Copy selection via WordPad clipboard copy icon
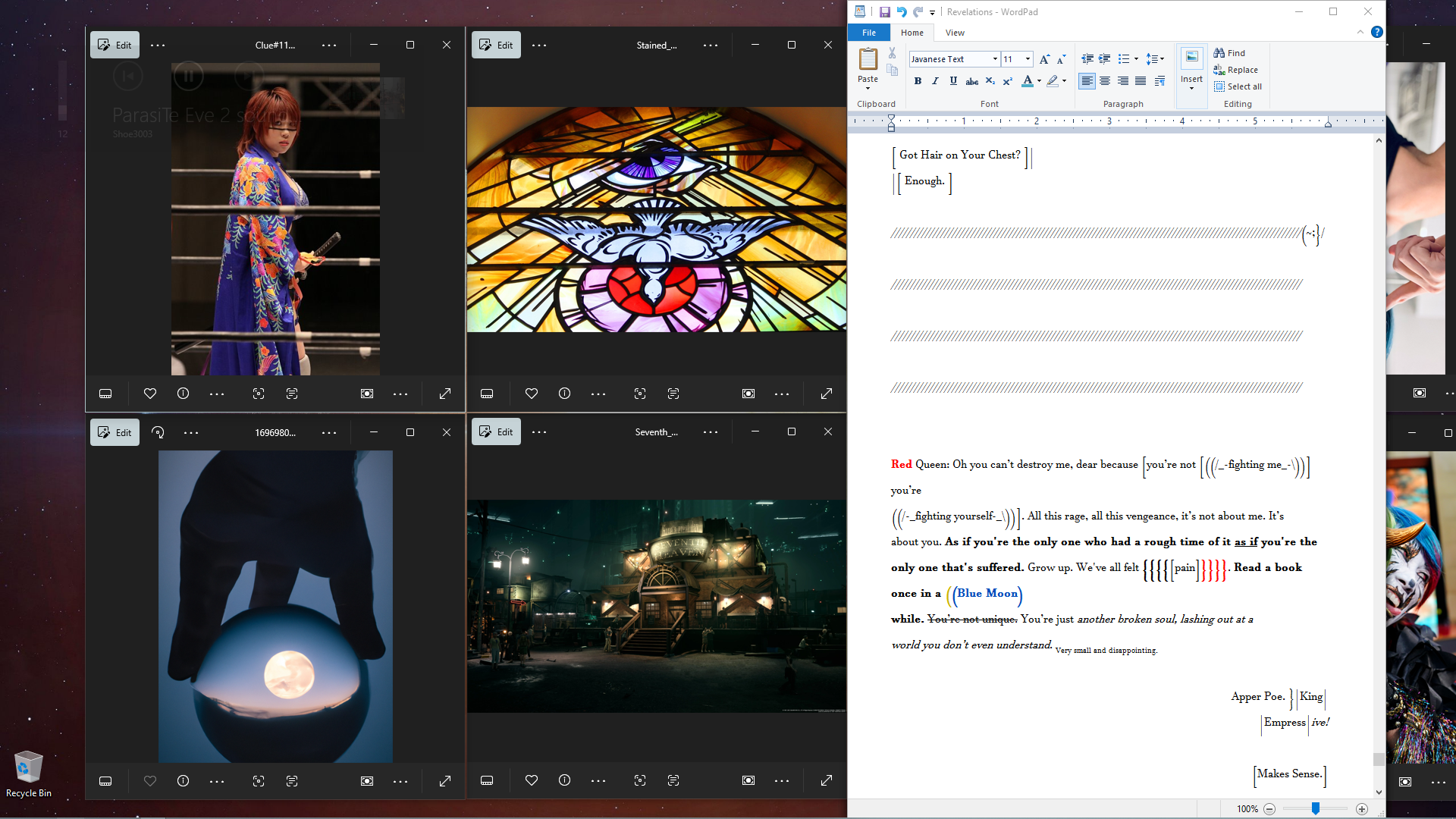Viewport: 1456px width, 819px height. (x=892, y=71)
